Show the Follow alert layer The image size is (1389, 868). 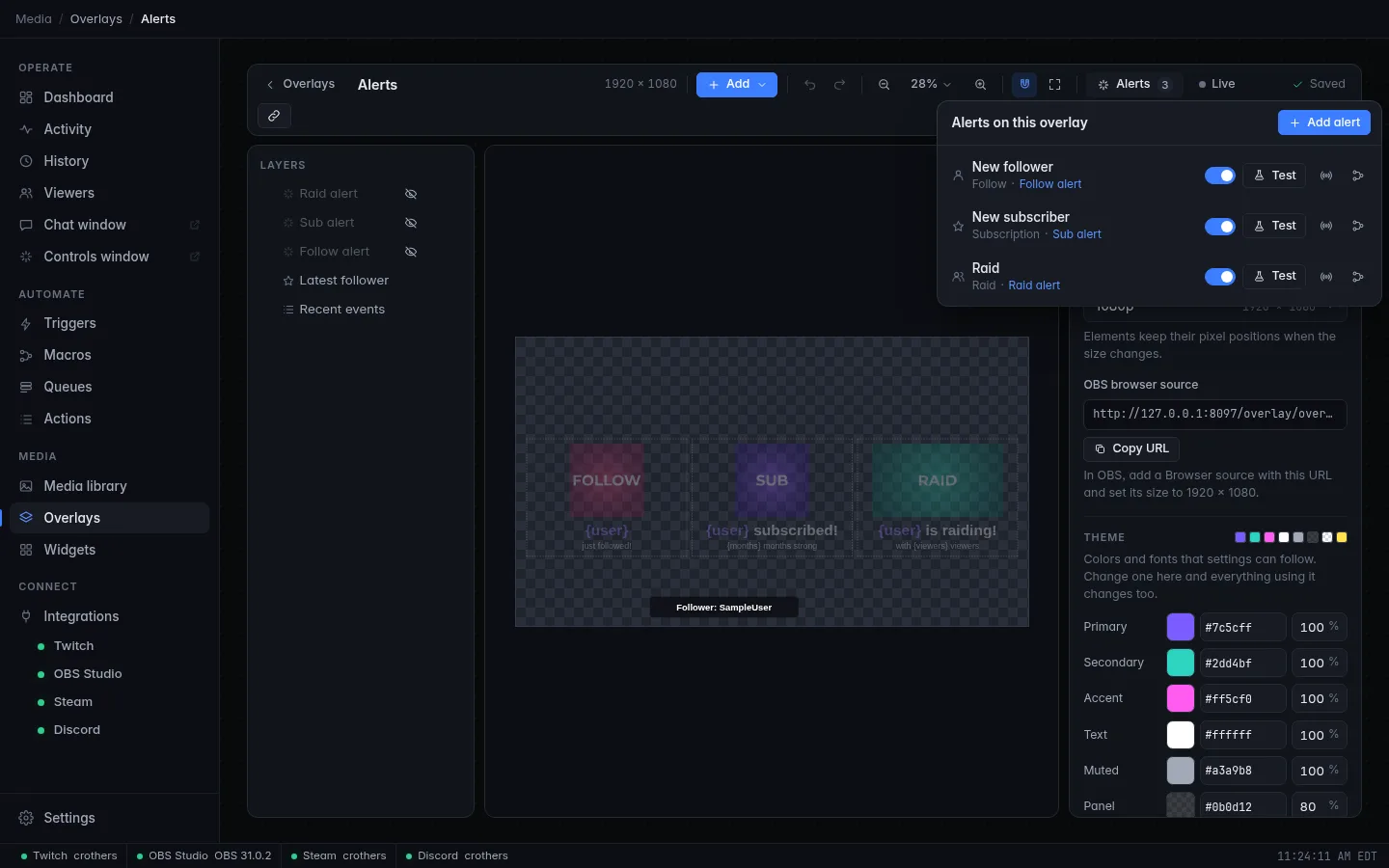[411, 252]
